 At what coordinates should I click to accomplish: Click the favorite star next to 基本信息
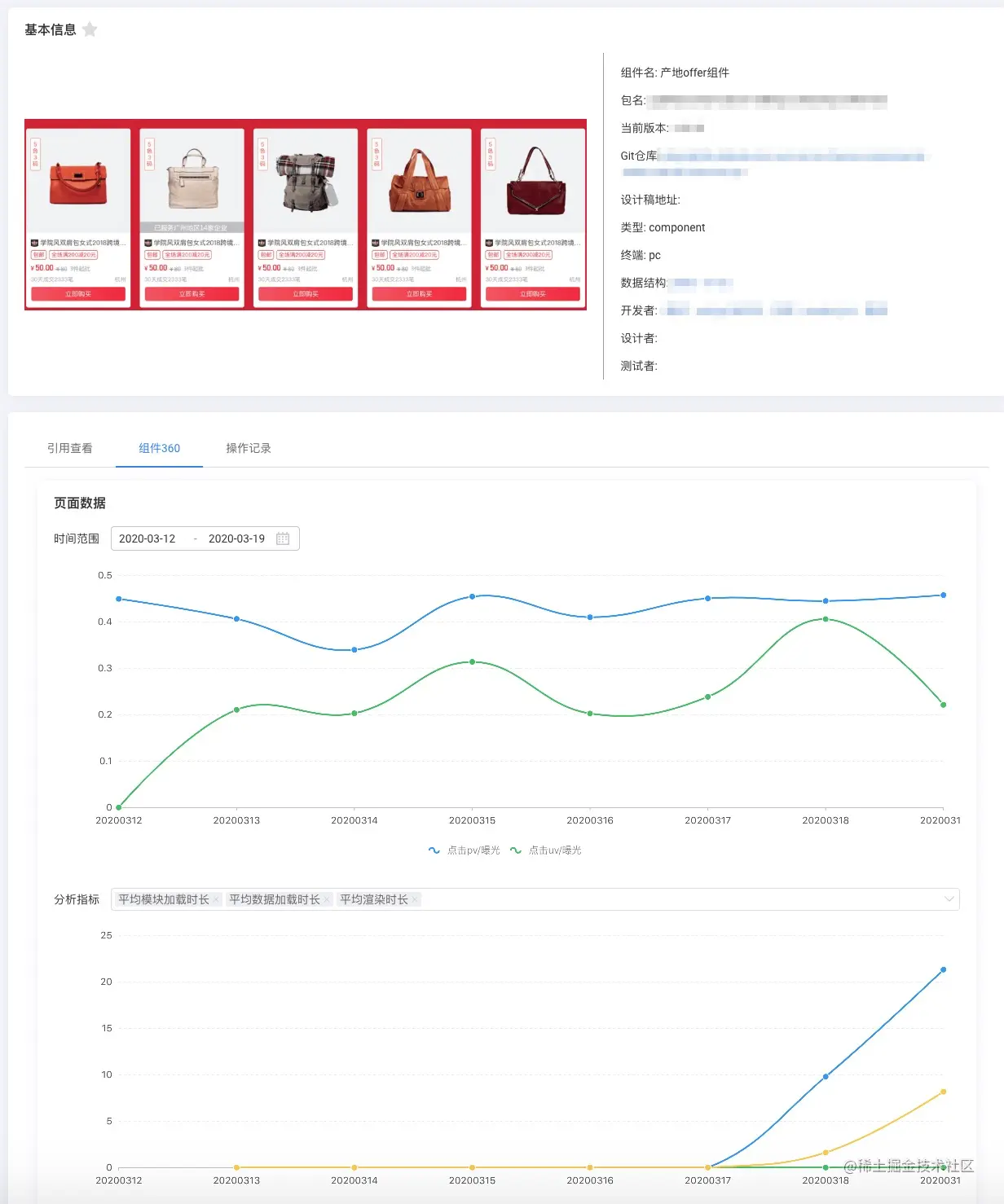(90, 30)
